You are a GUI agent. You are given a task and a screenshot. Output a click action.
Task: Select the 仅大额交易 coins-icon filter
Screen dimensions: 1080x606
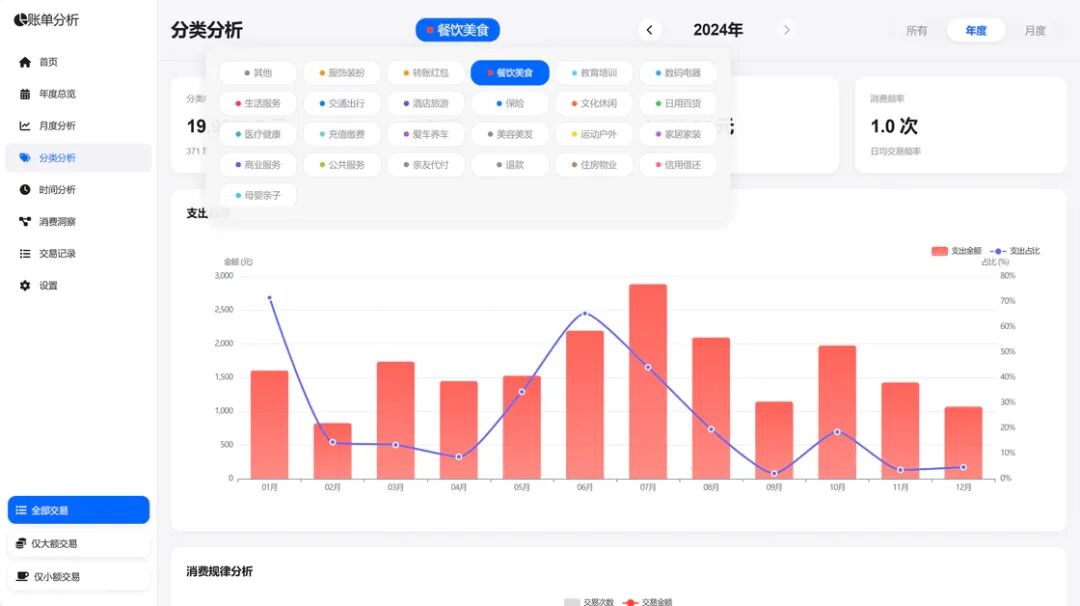click(79, 543)
